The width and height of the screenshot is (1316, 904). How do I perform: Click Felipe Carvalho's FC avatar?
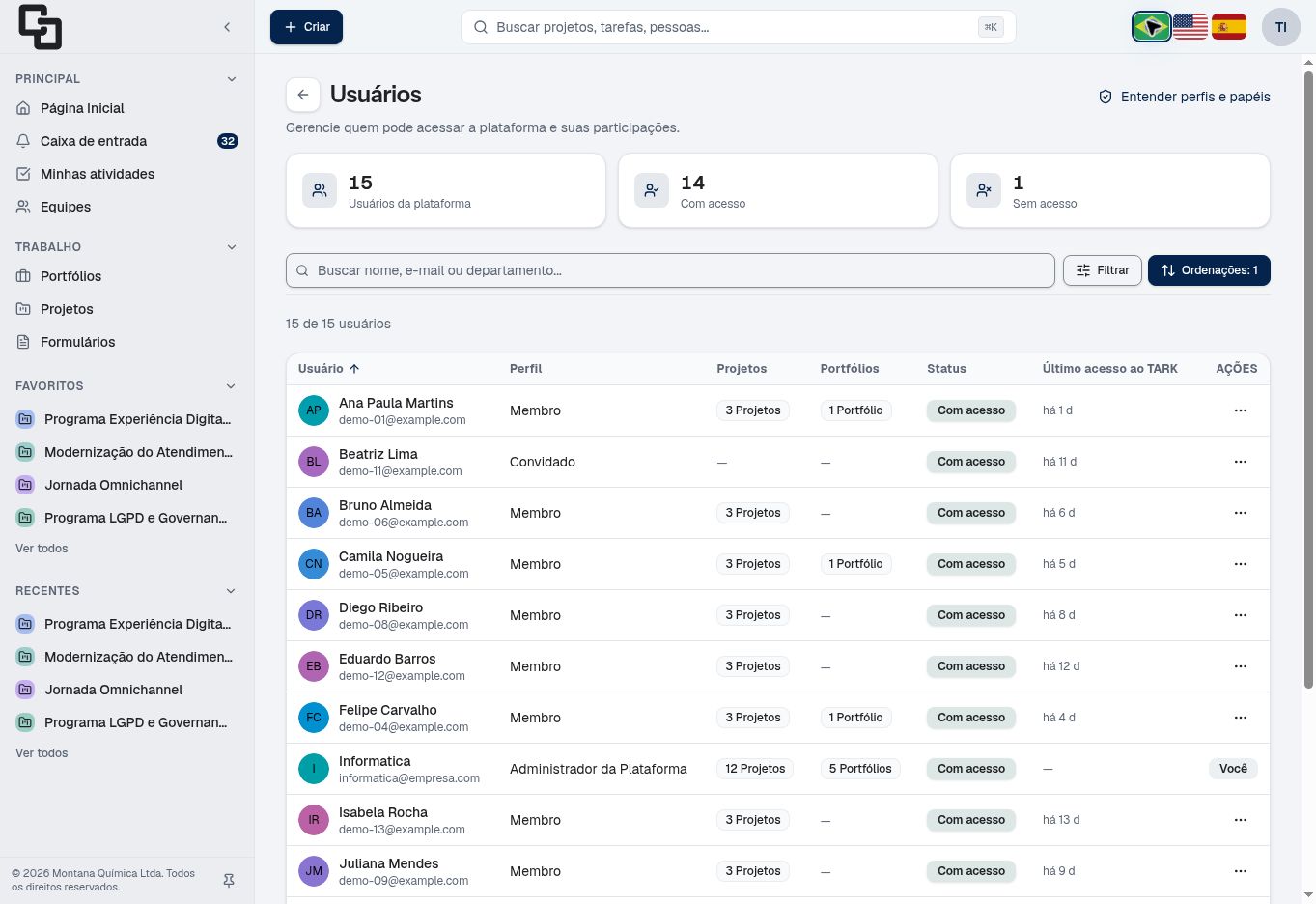pyautogui.click(x=314, y=718)
